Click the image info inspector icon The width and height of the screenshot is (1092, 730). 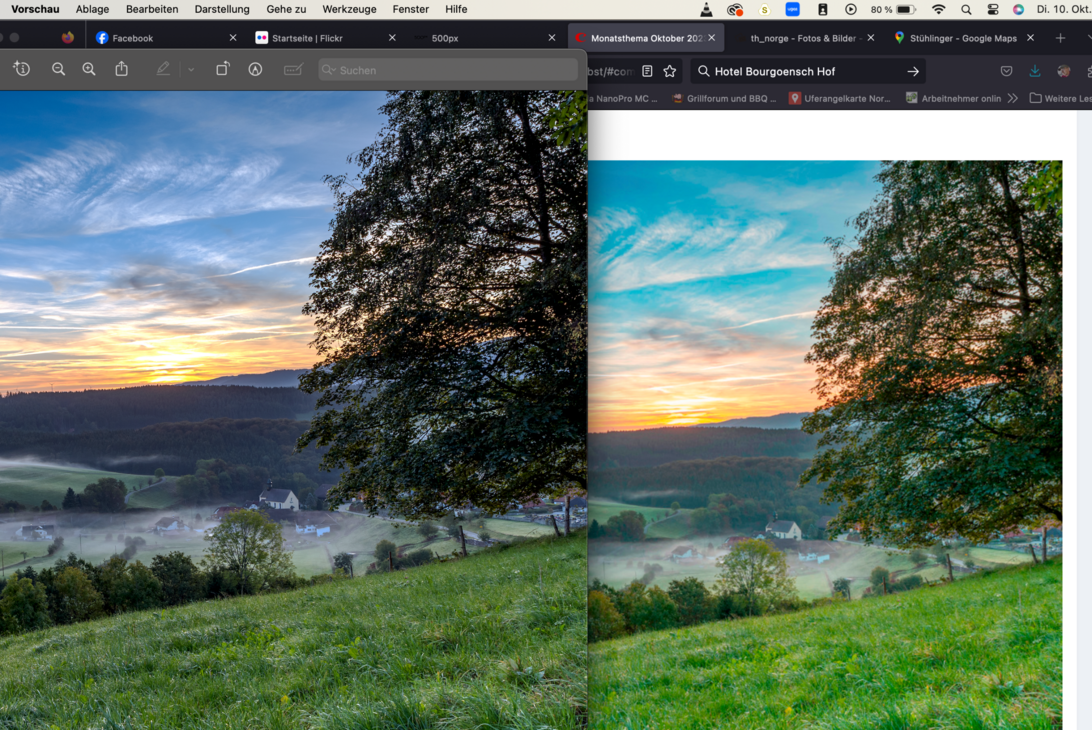[22, 70]
